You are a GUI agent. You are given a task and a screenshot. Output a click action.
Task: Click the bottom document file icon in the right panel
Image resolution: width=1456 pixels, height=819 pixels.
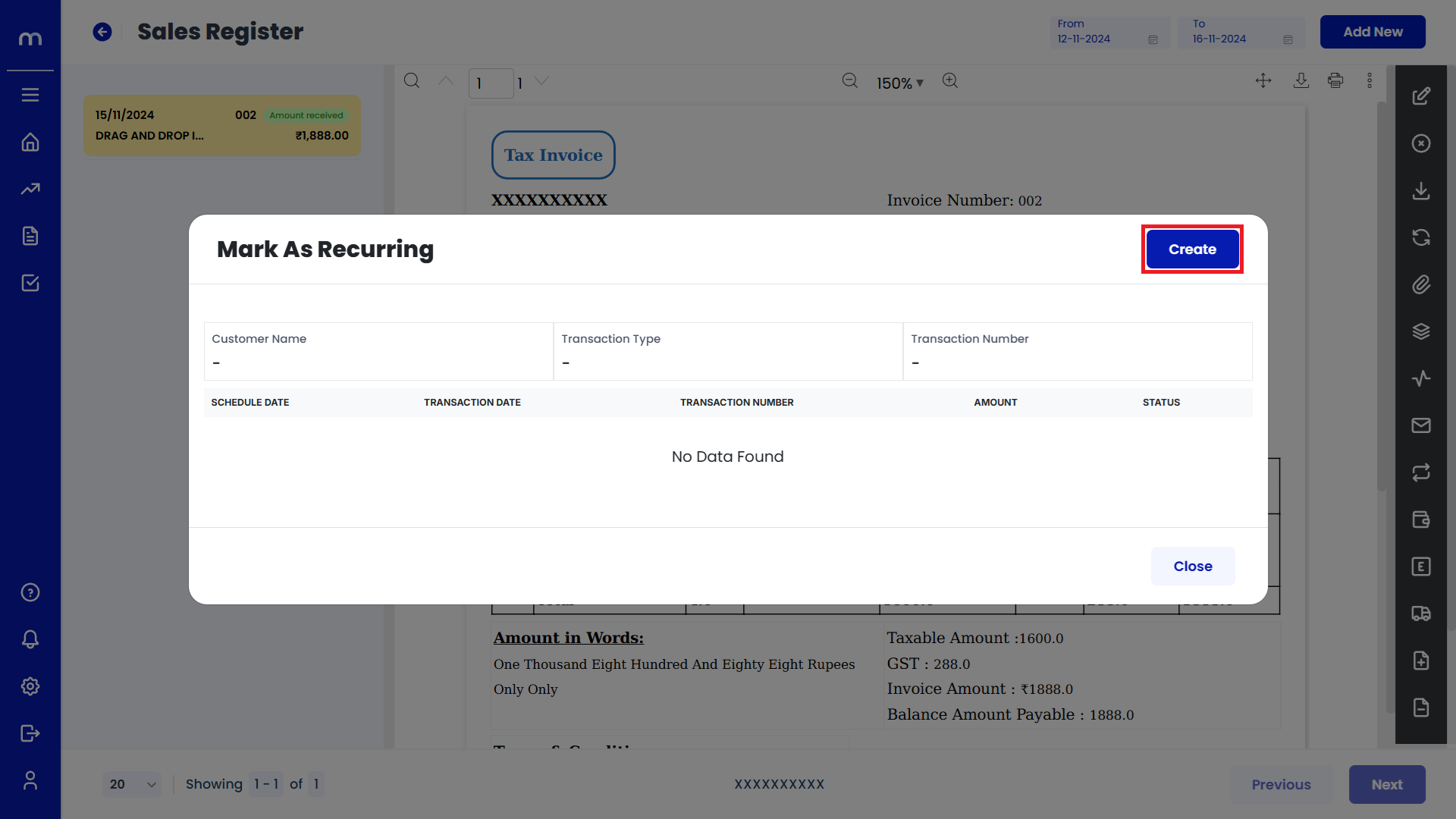click(x=1421, y=708)
